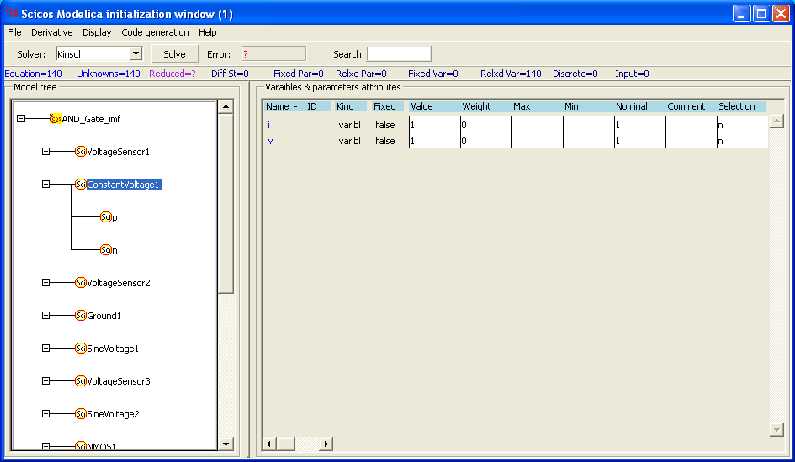Edit the Nominal cell of variable i

pos(639,124)
